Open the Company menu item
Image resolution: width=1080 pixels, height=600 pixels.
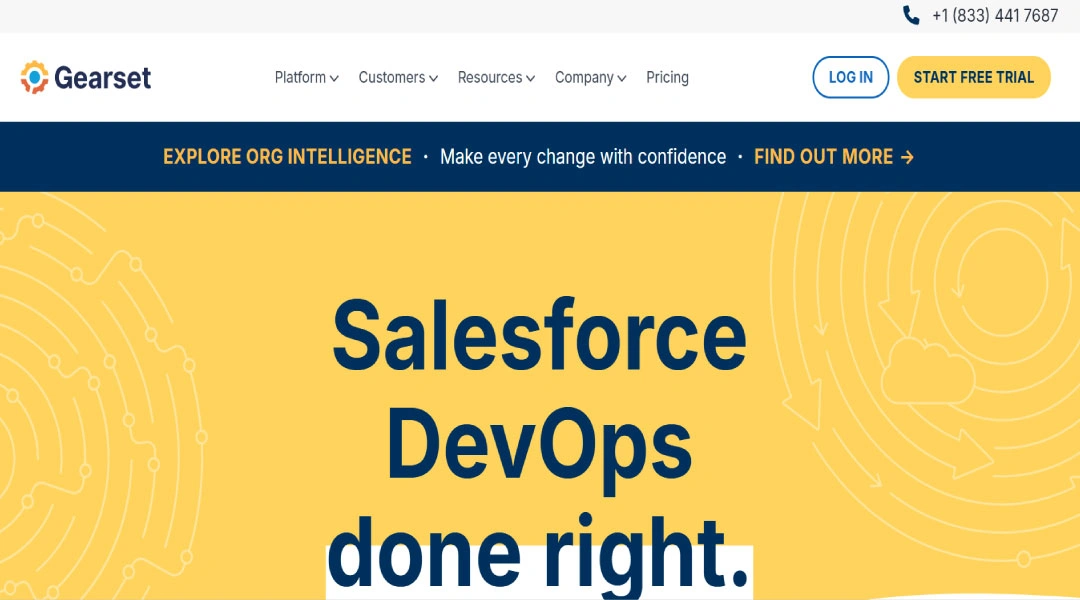tap(584, 77)
